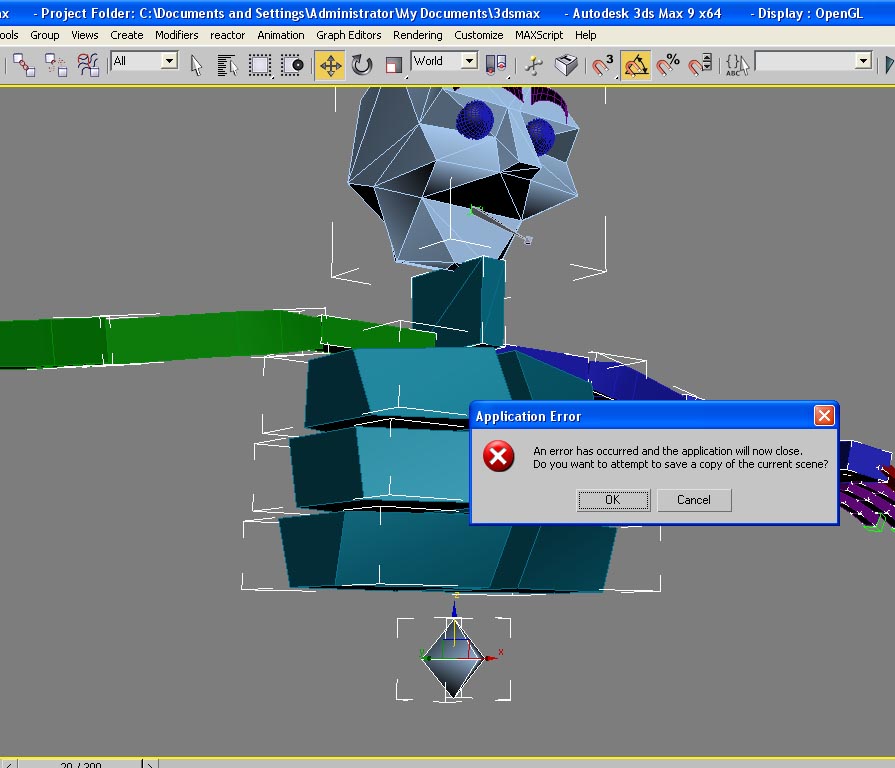
Task: Activate the Select and Scale tool
Action: [393, 65]
